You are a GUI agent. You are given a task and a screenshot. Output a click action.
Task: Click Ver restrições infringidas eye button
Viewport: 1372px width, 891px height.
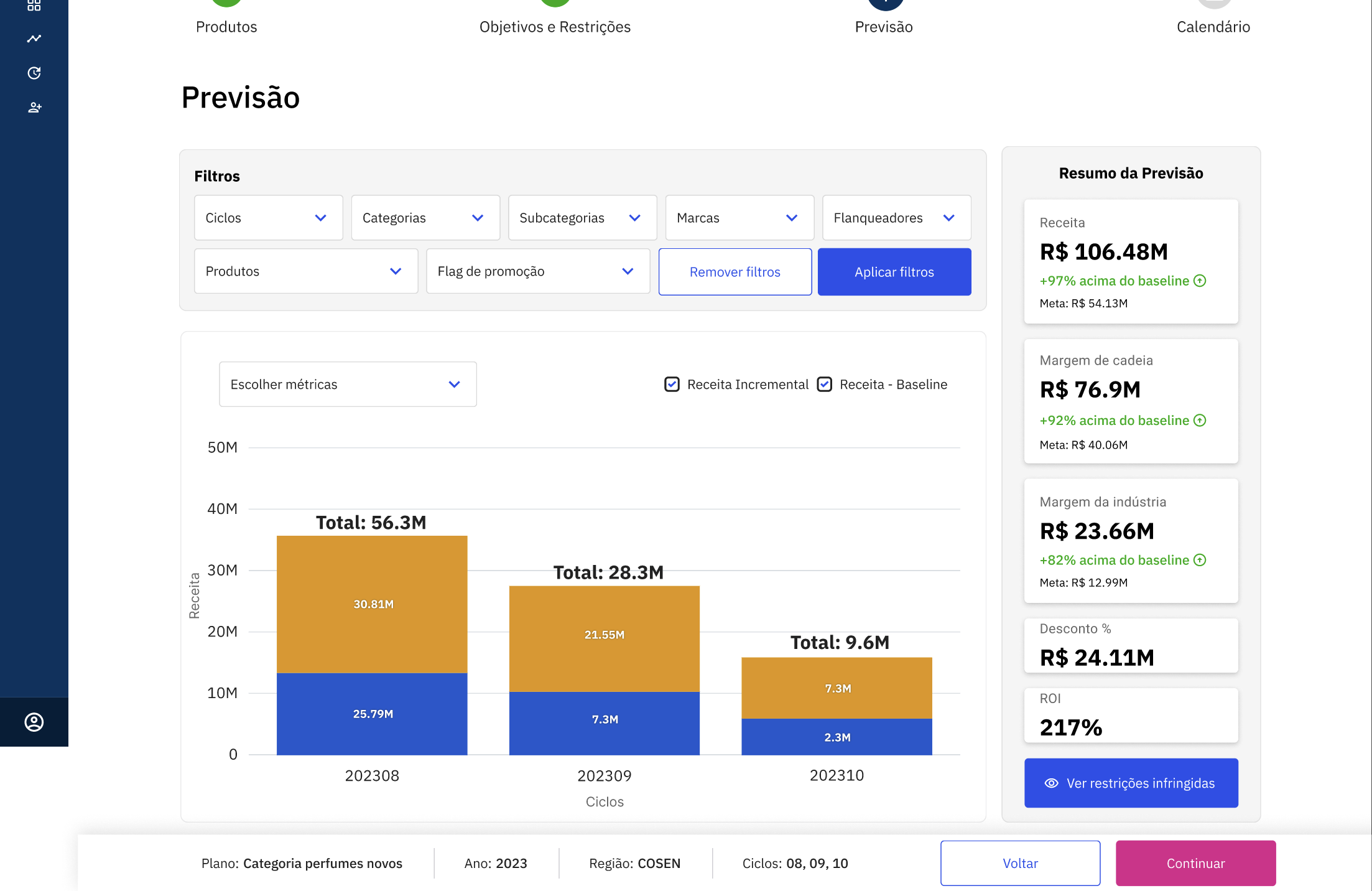1131,783
